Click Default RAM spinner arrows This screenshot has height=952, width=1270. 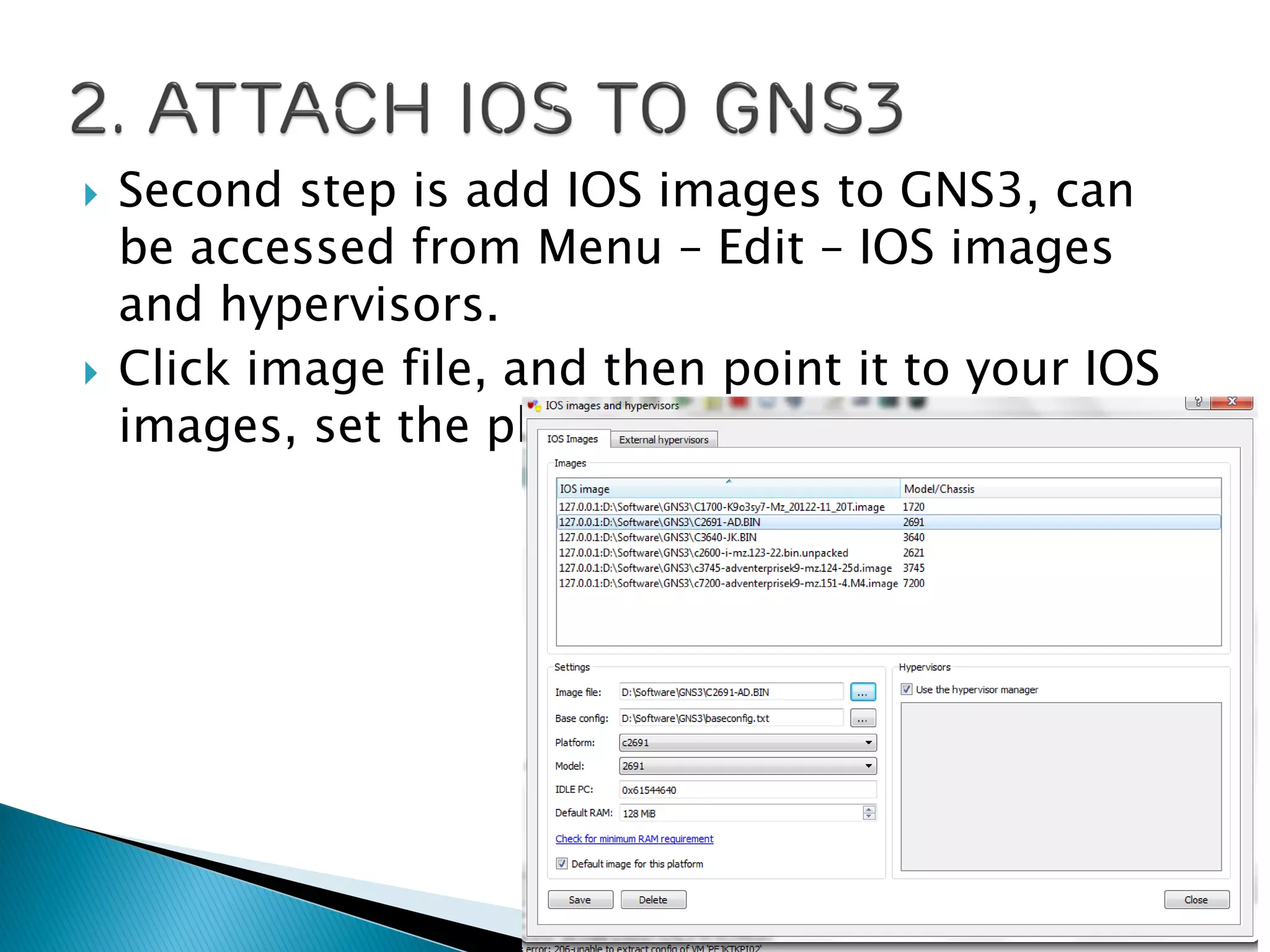(x=869, y=813)
